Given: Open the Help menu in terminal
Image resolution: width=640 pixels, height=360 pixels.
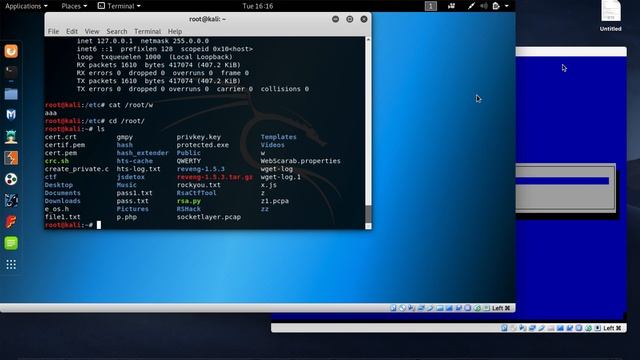Looking at the screenshot, I should point(175,31).
